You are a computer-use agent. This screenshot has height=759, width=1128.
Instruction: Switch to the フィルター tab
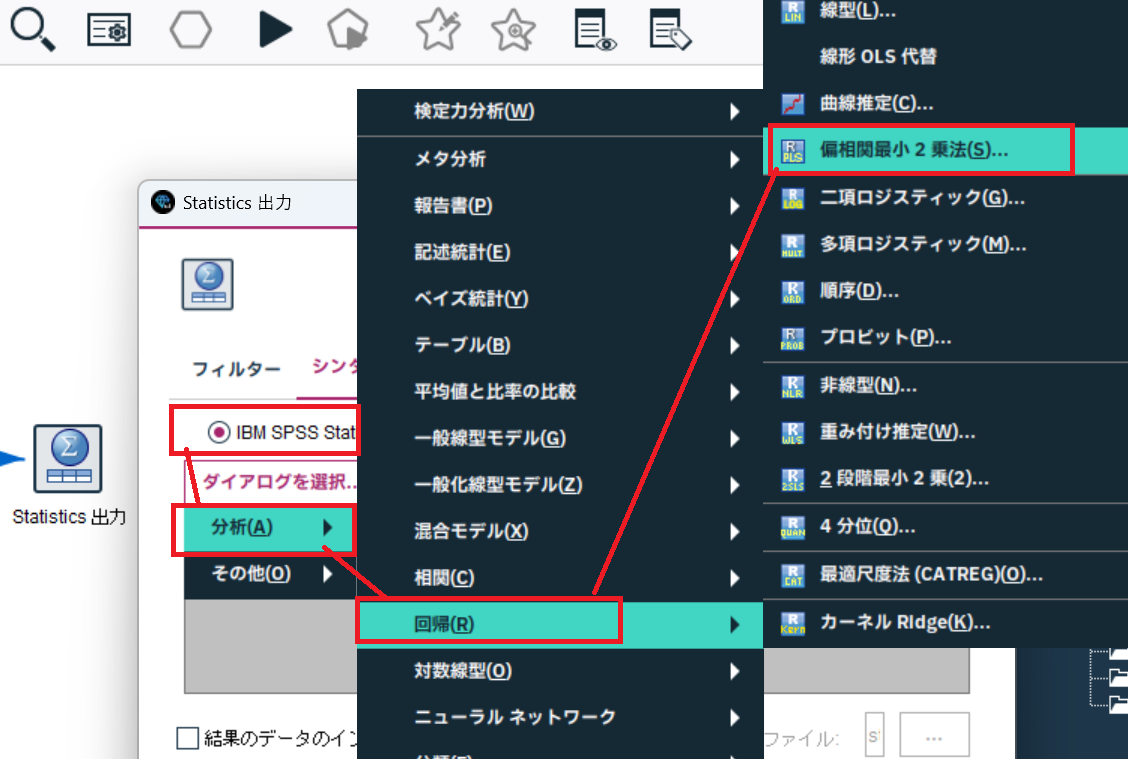(236, 370)
